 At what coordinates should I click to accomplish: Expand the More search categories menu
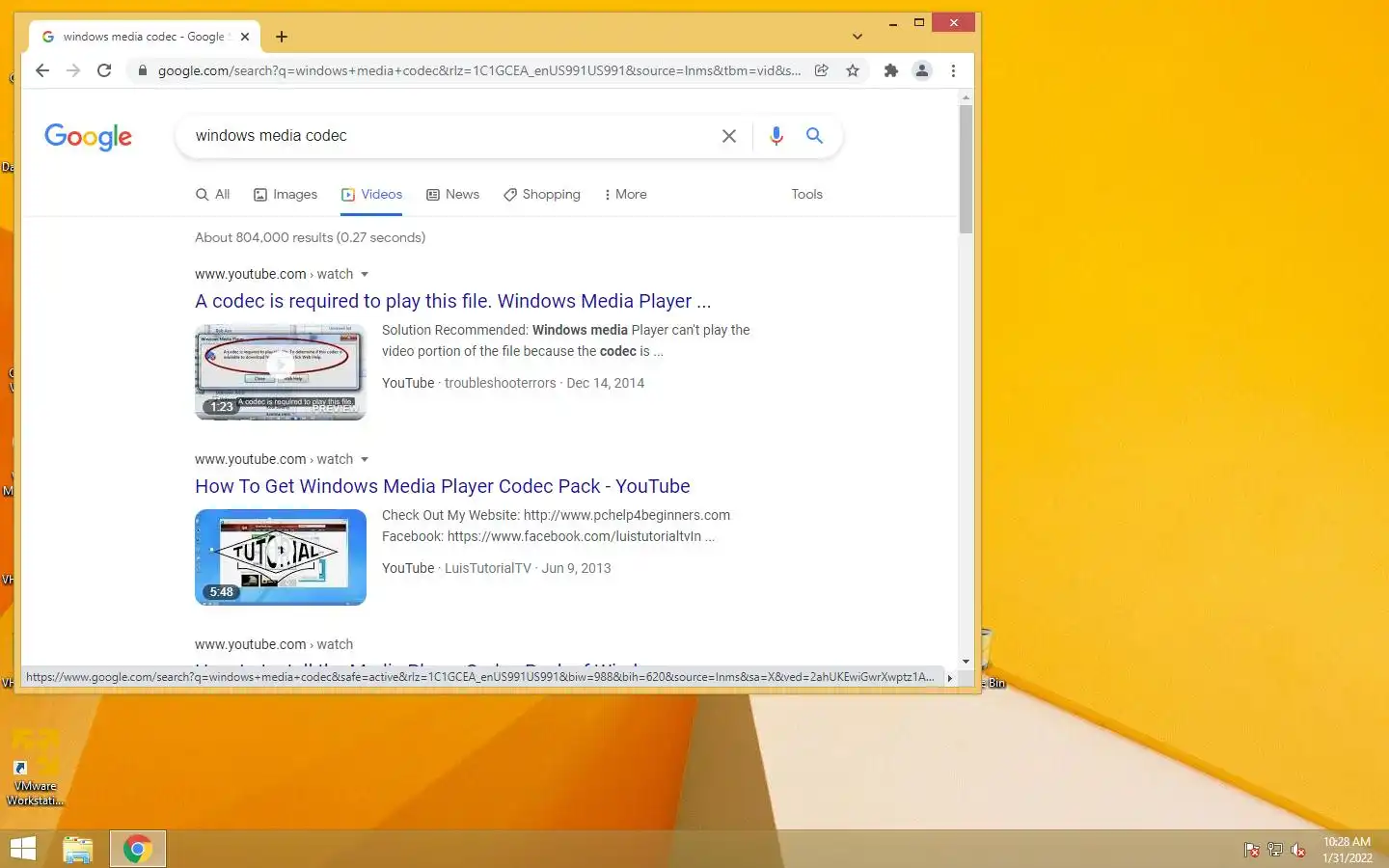(625, 194)
